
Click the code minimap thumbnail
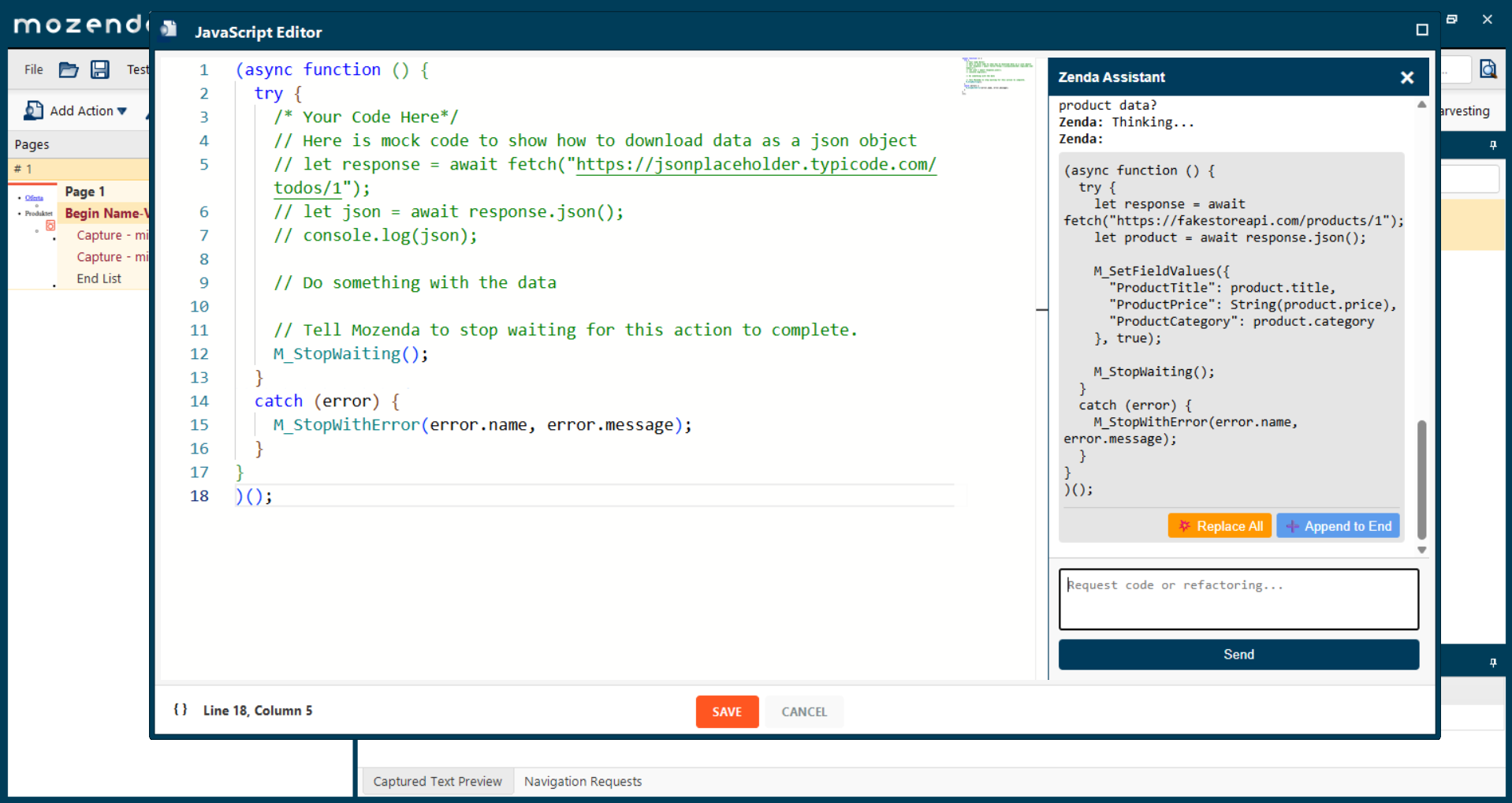pos(997,76)
